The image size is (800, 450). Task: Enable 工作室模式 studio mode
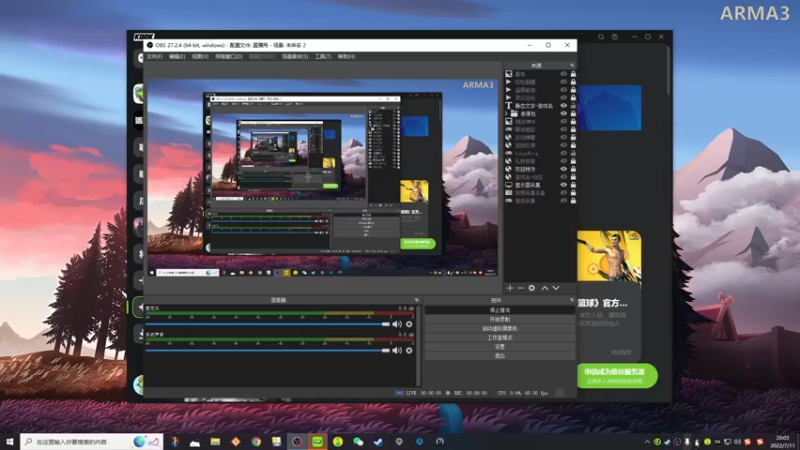point(499,338)
